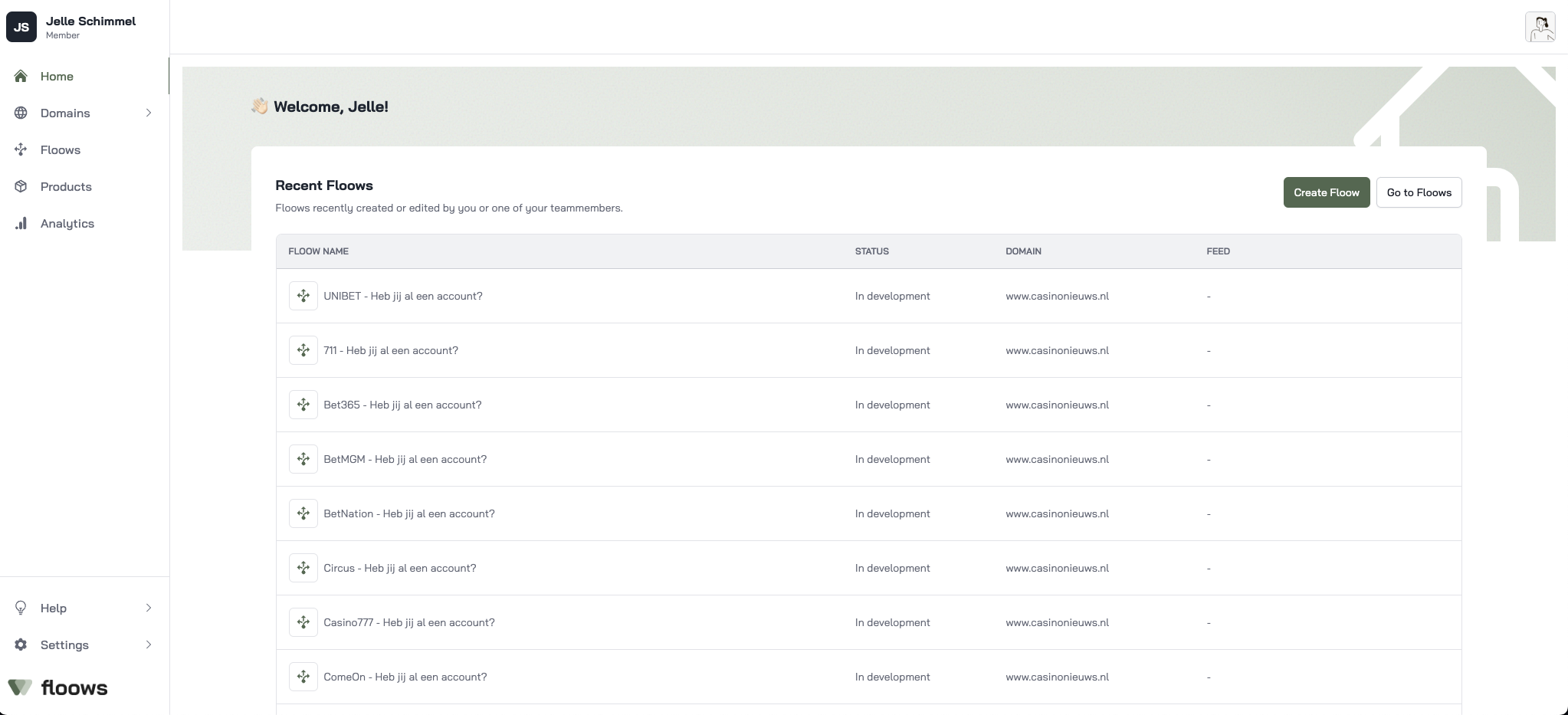Click 'In development' status in the Circus row
Viewport: 1568px width, 715px height.
893,568
